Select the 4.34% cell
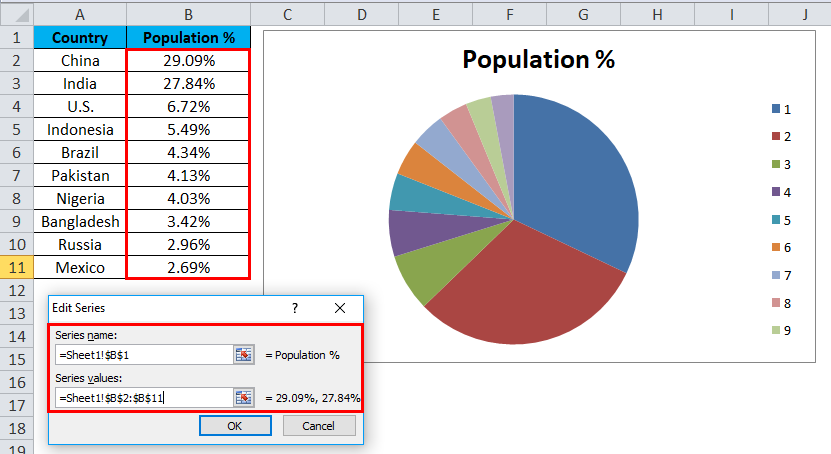The image size is (831, 454). coord(188,153)
